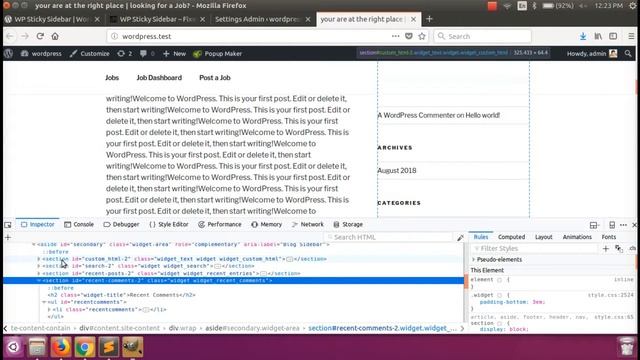Click Popup Maker in admin bar

(x=218, y=53)
